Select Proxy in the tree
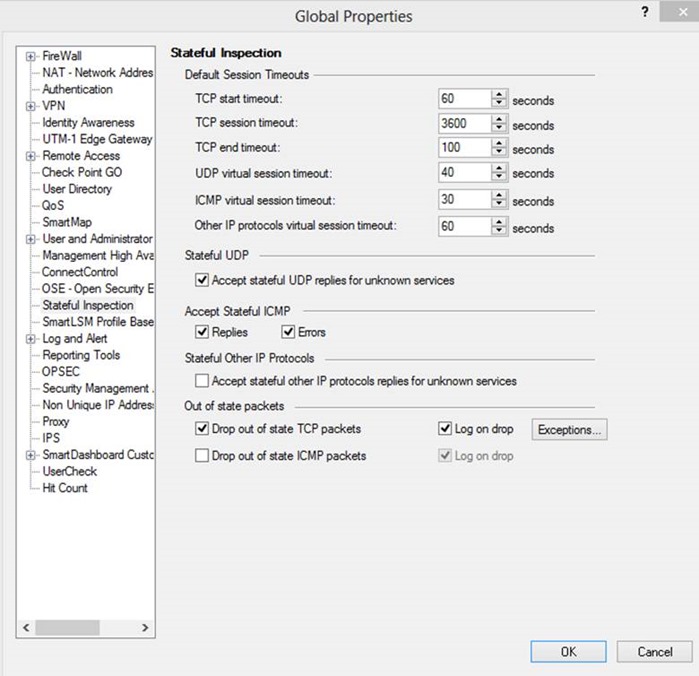 [x=56, y=421]
